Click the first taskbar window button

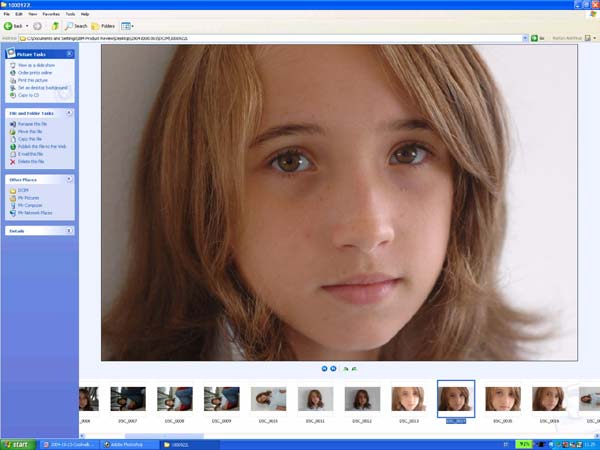coord(69,445)
